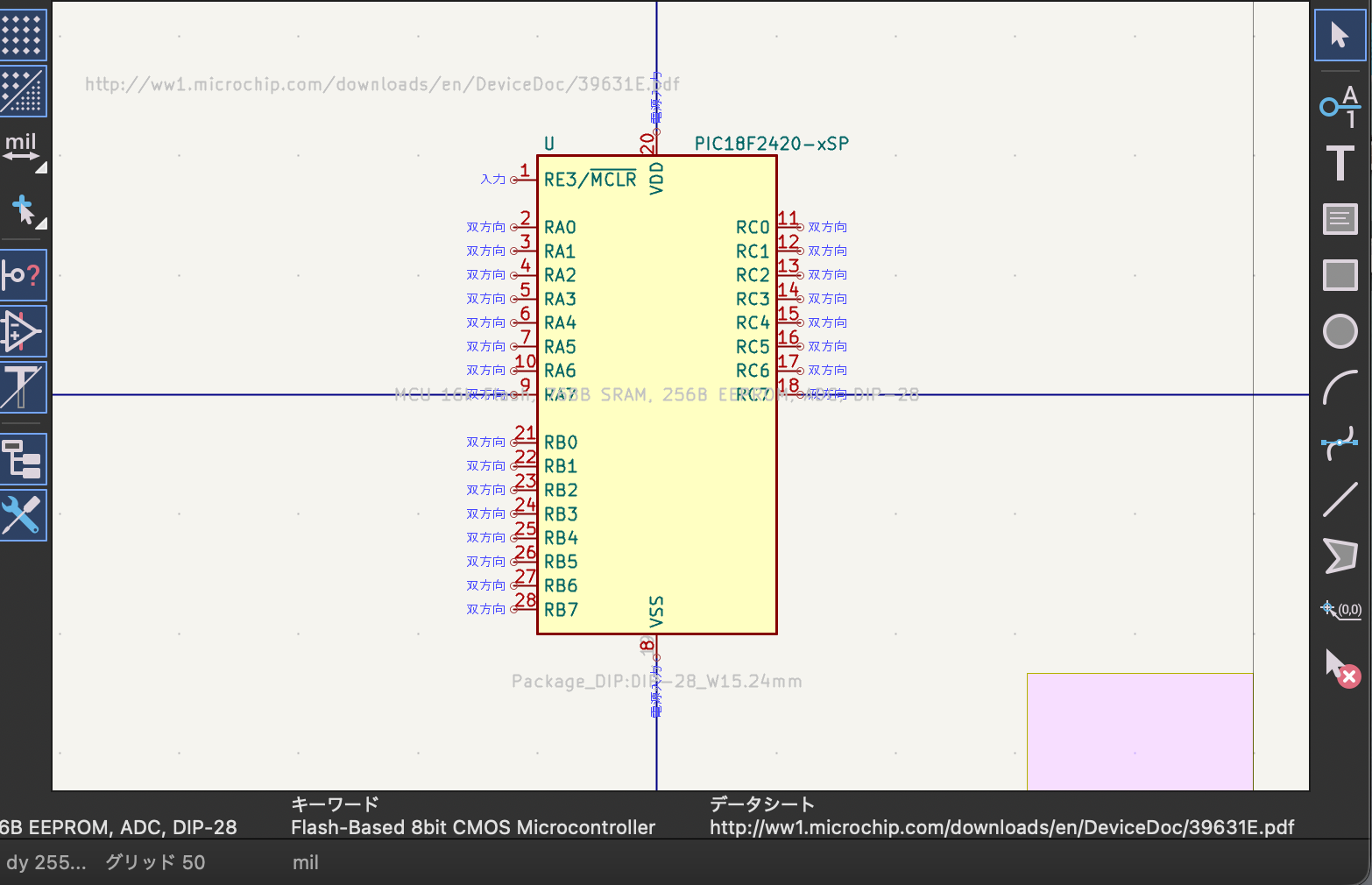Viewport: 1372px width, 885px height.
Task: Click the datasheet URL text on canvas
Action: (382, 84)
